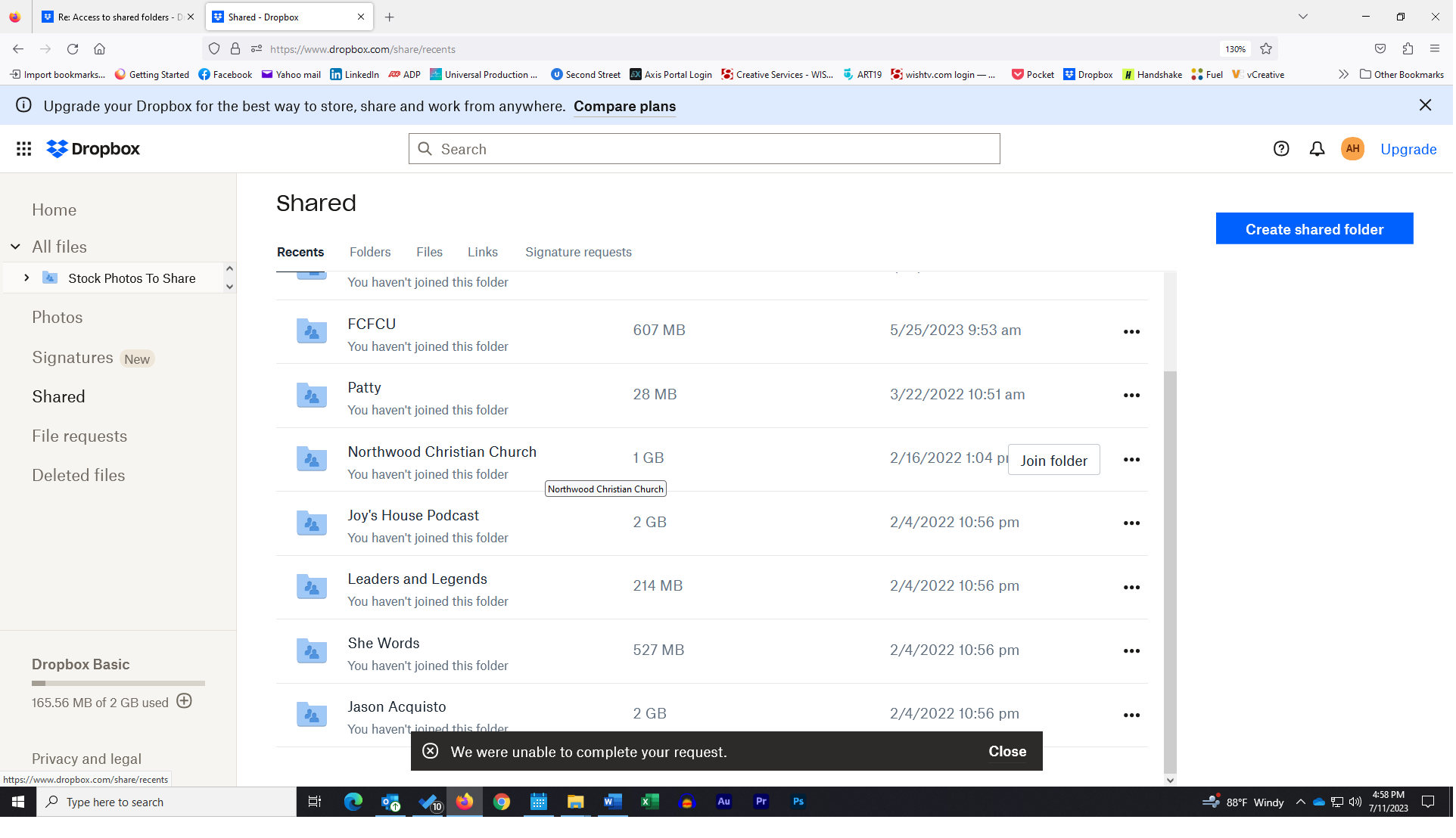Open File requests in the sidebar
Image resolution: width=1456 pixels, height=838 pixels.
pos(79,436)
